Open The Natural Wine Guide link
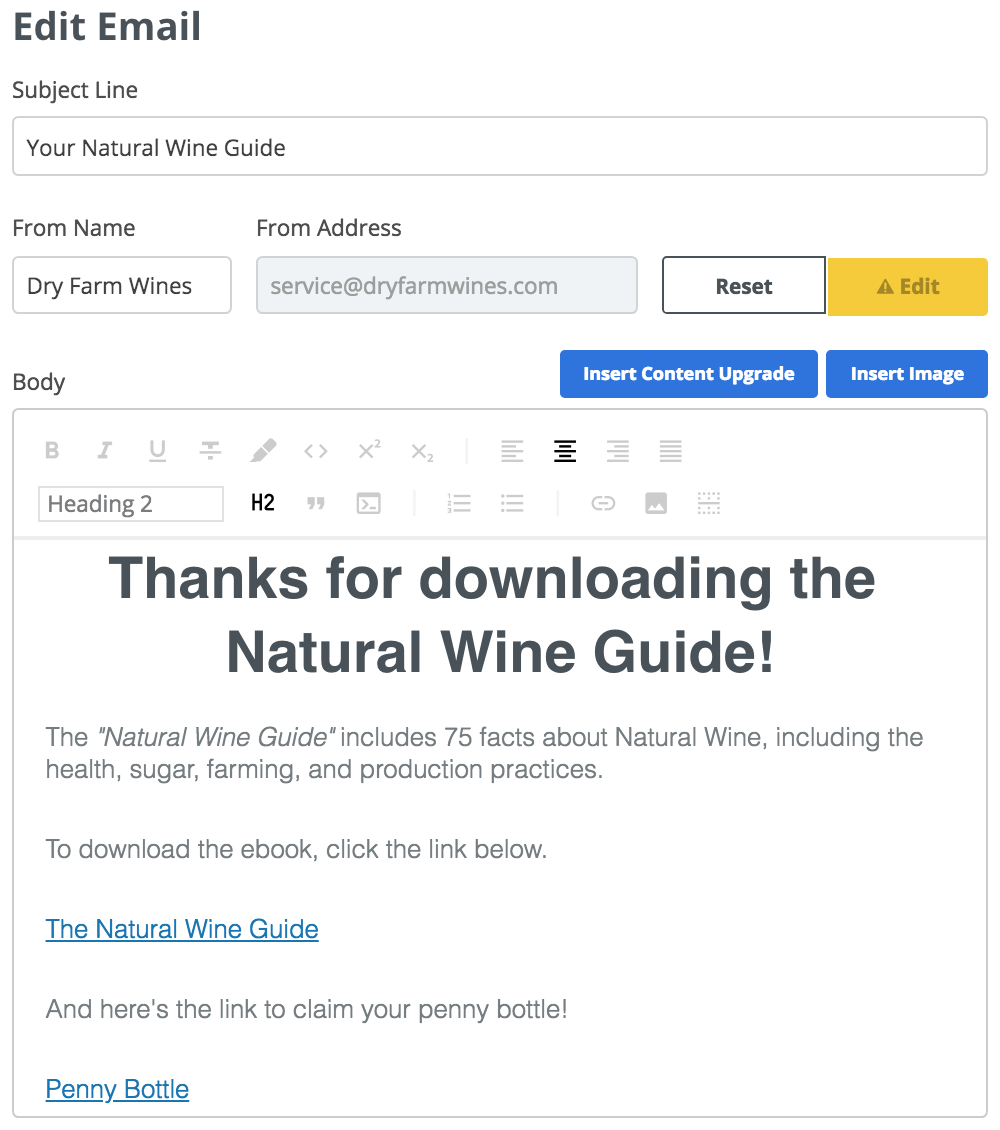The height and width of the screenshot is (1130, 1000). [x=182, y=929]
